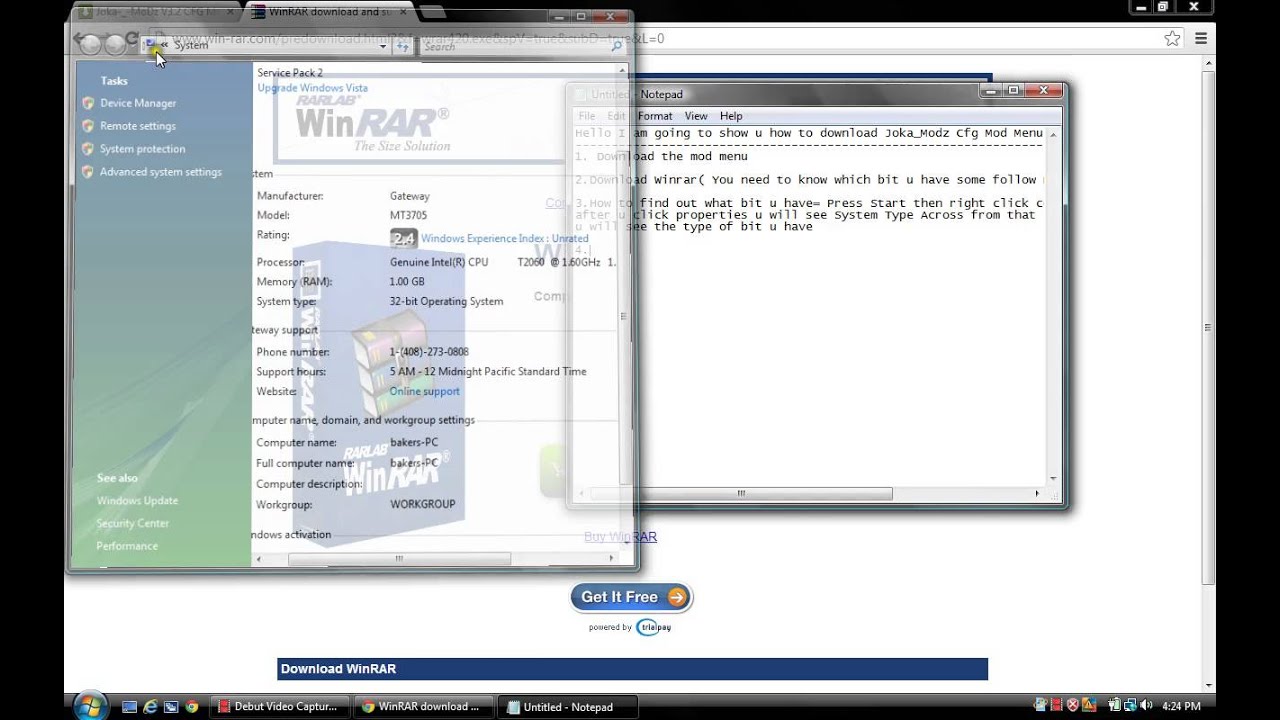Open Device Manager from the Tasks list
Viewport: 1280px width, 720px height.
138,103
